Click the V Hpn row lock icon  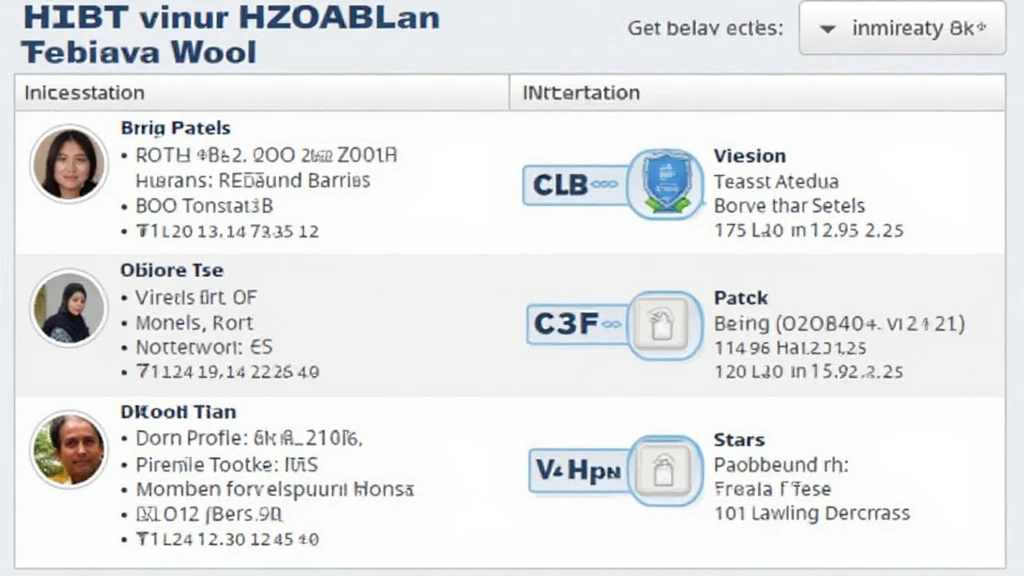[x=664, y=470]
